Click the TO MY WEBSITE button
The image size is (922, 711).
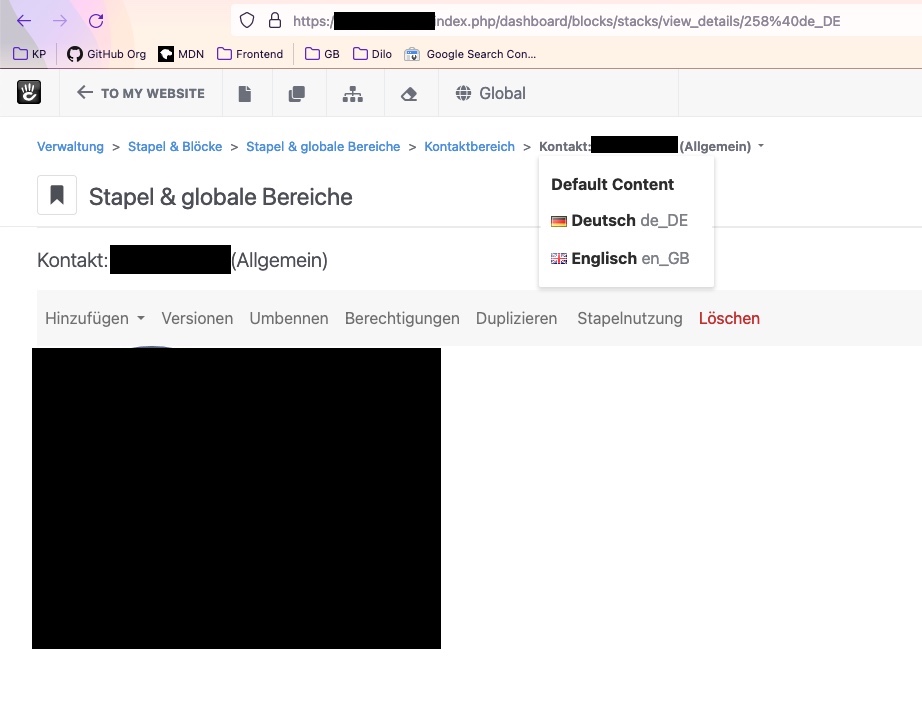pos(139,92)
